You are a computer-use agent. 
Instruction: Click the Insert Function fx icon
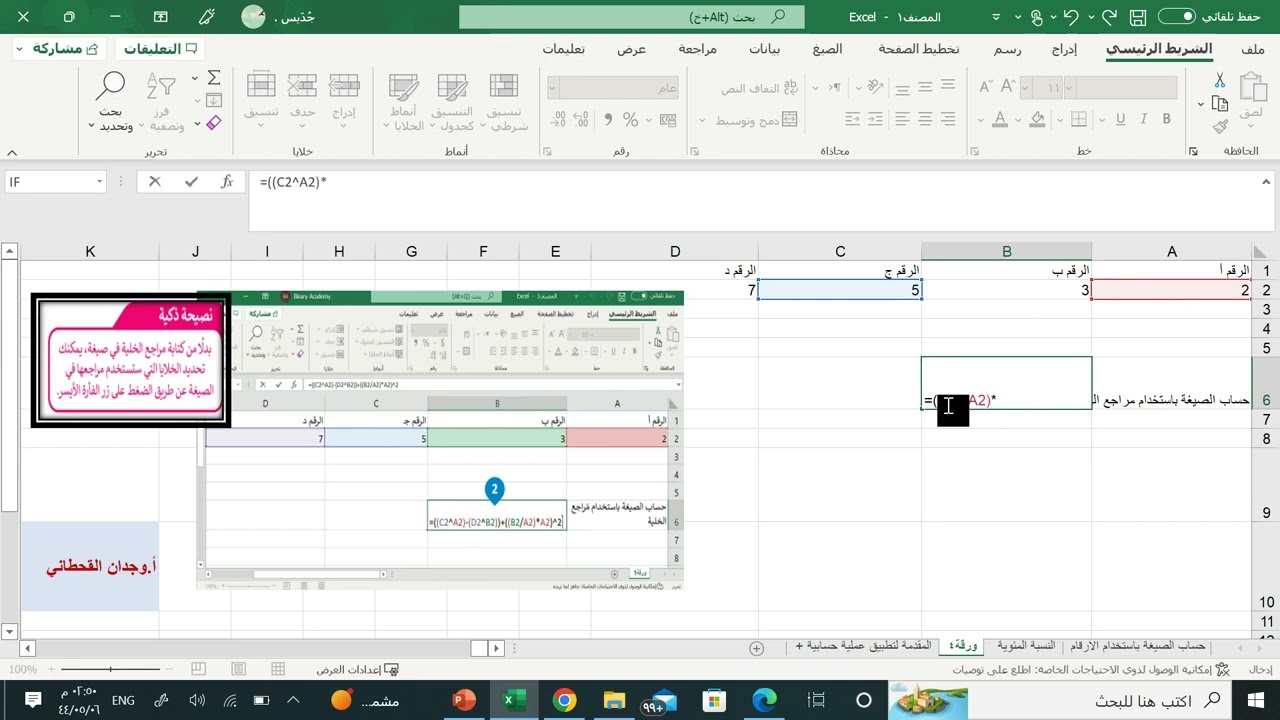click(x=227, y=182)
